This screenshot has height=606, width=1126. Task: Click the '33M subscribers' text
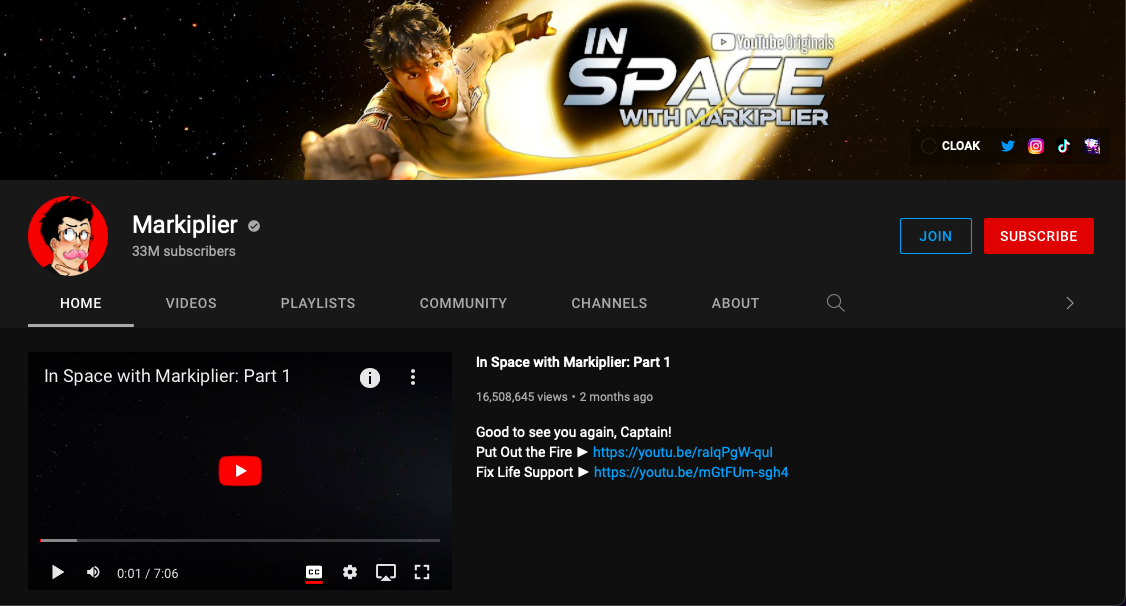click(184, 251)
